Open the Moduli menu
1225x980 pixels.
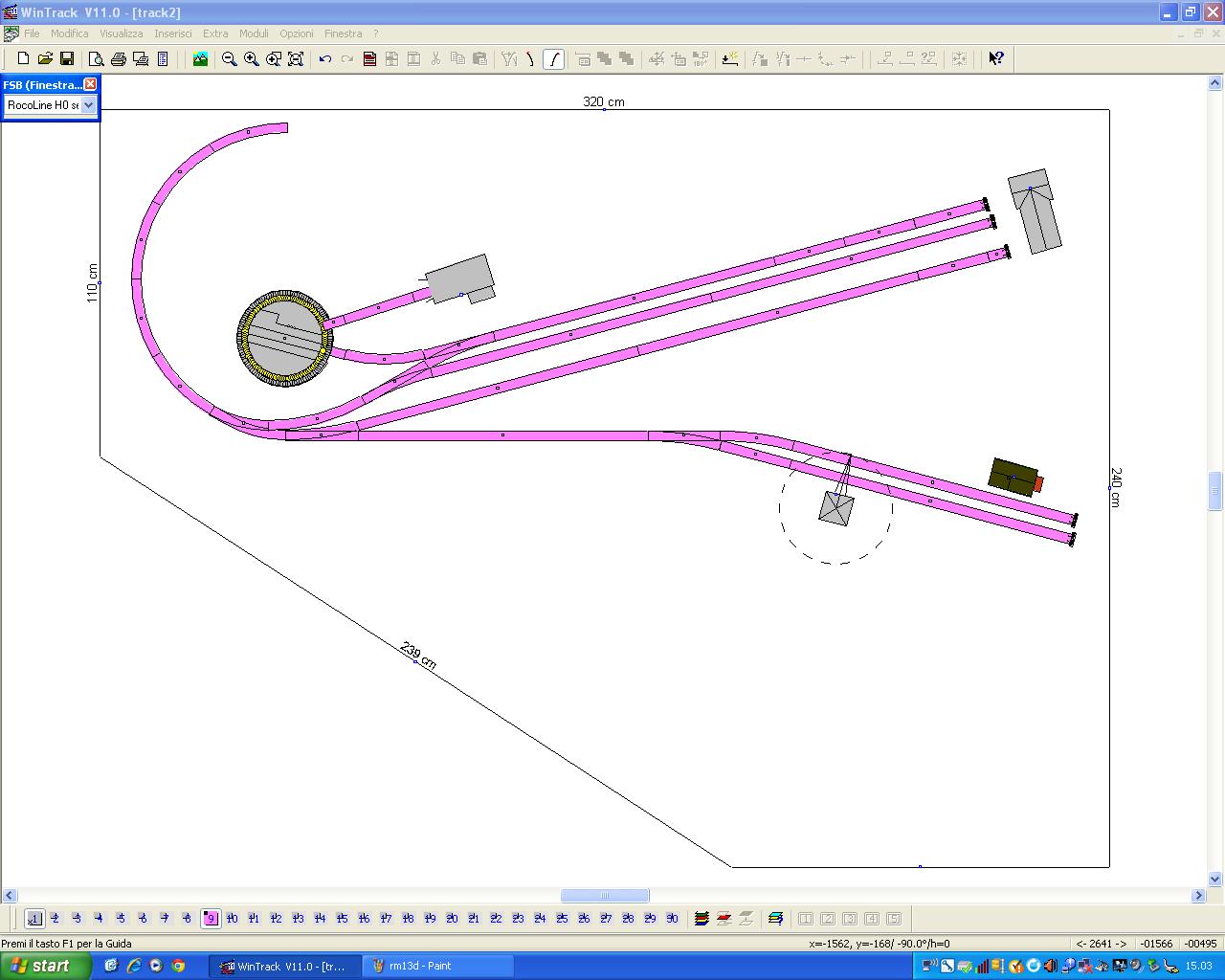point(254,33)
